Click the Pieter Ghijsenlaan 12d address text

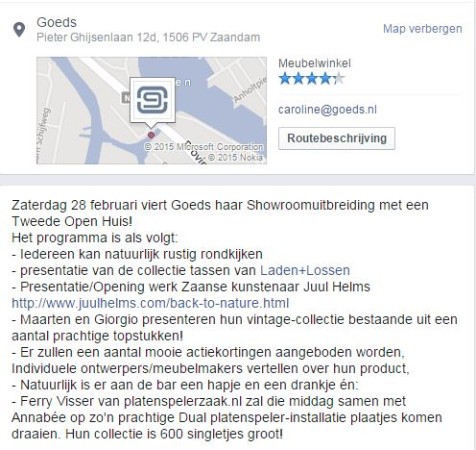pos(148,37)
